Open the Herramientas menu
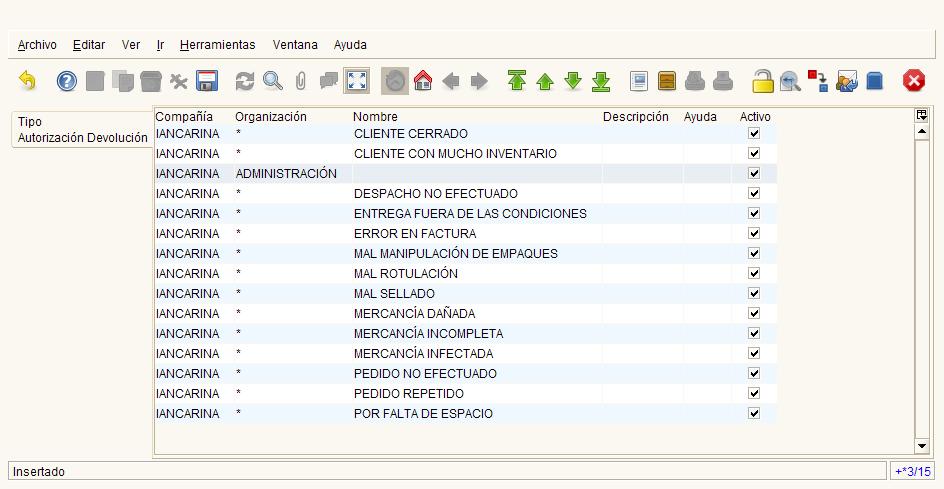 pos(217,45)
